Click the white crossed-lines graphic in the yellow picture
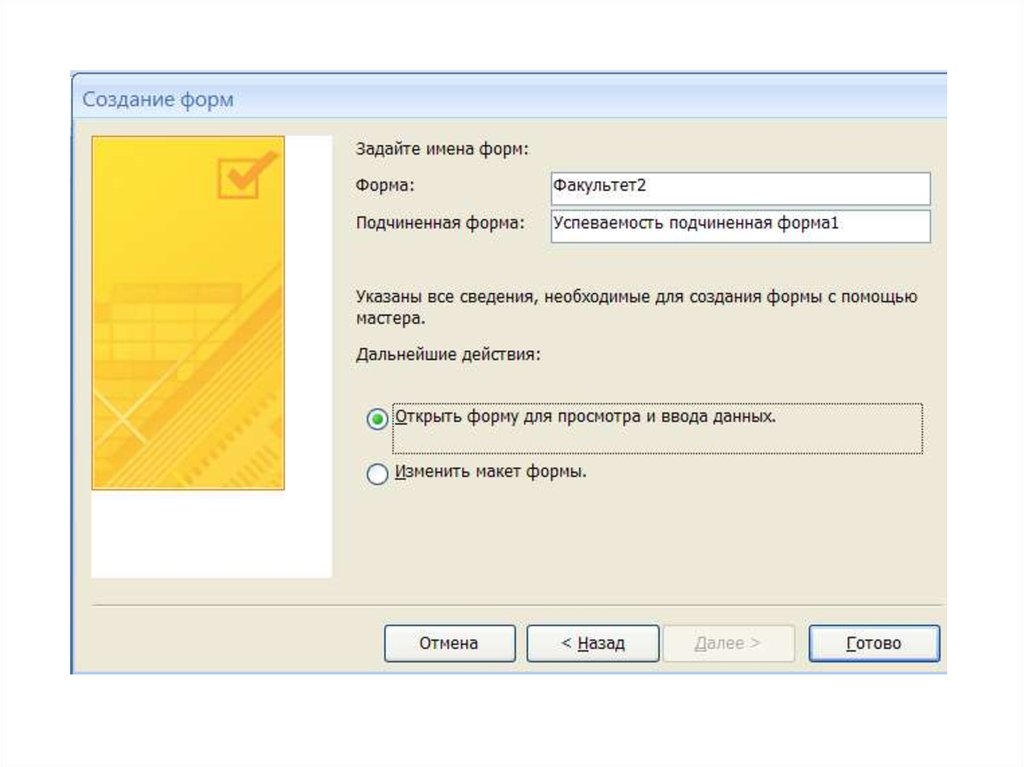This screenshot has width=1024, height=767. [120, 420]
